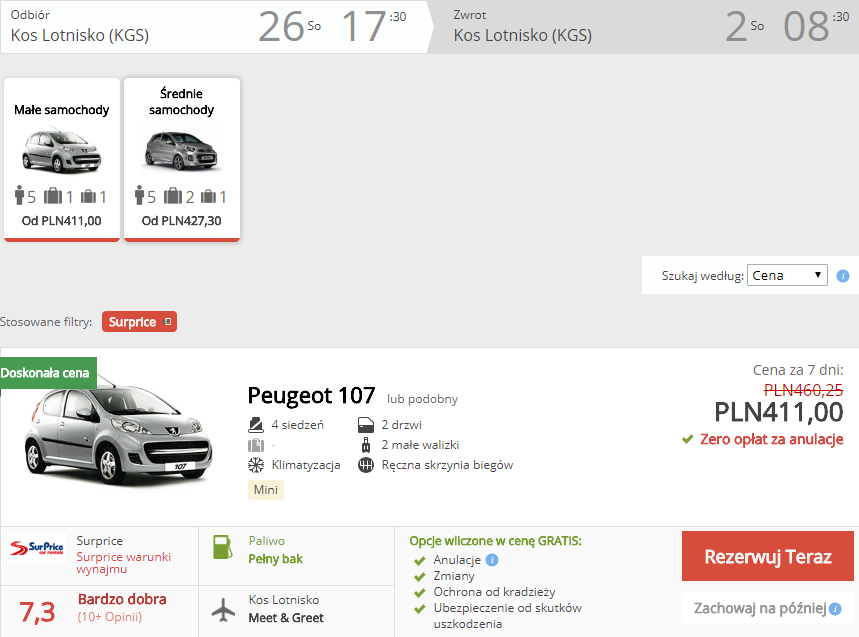Click the Mini category label
The height and width of the screenshot is (637, 859).
click(x=266, y=490)
